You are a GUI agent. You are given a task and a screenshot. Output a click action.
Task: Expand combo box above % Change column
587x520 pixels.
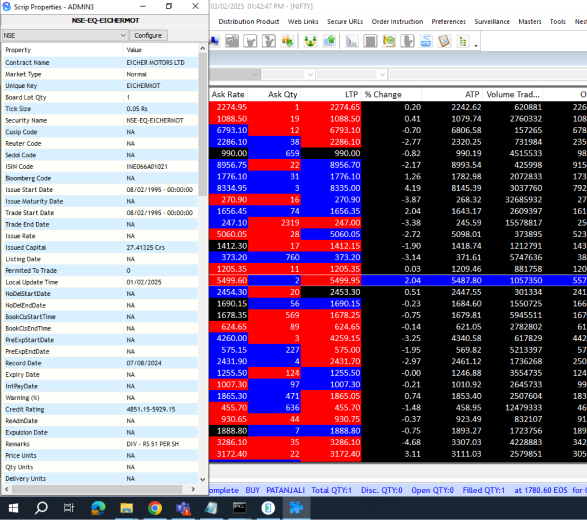pyautogui.click(x=382, y=74)
